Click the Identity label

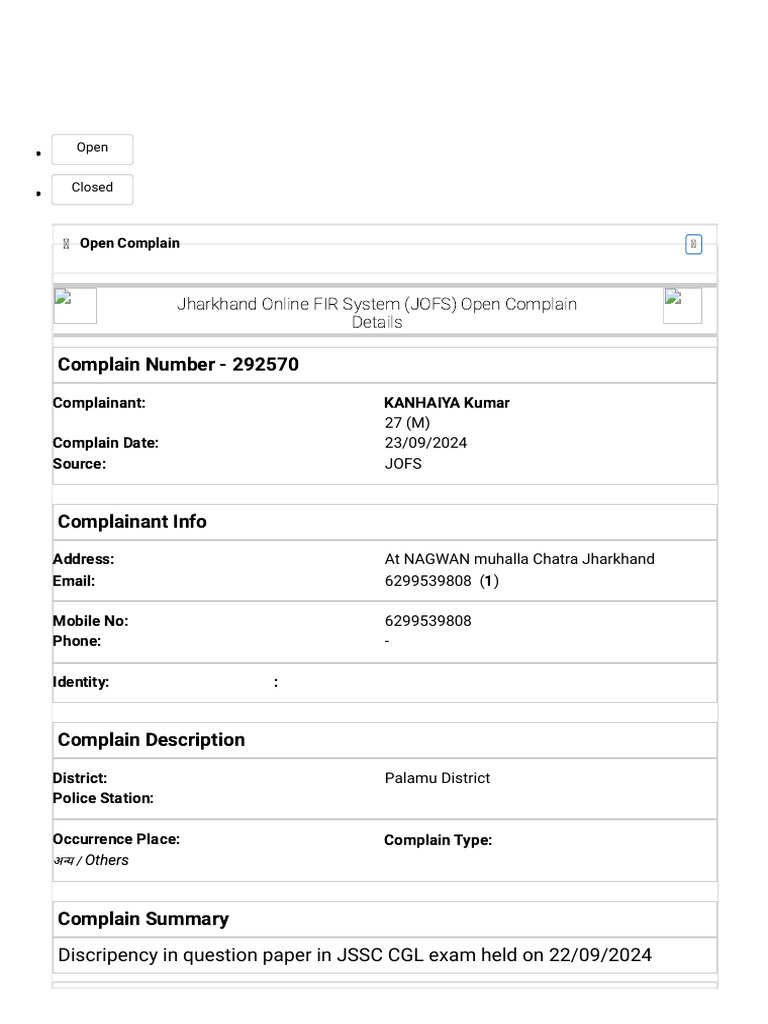[81, 682]
